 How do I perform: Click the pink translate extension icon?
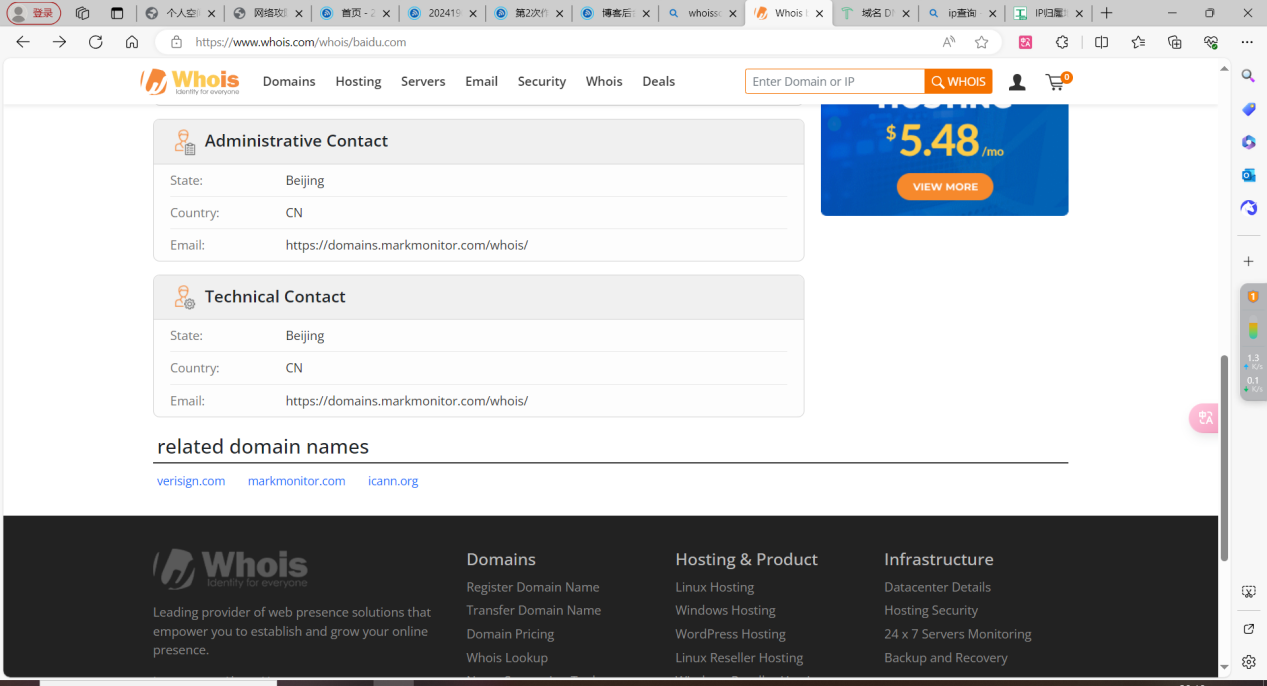(x=1025, y=42)
